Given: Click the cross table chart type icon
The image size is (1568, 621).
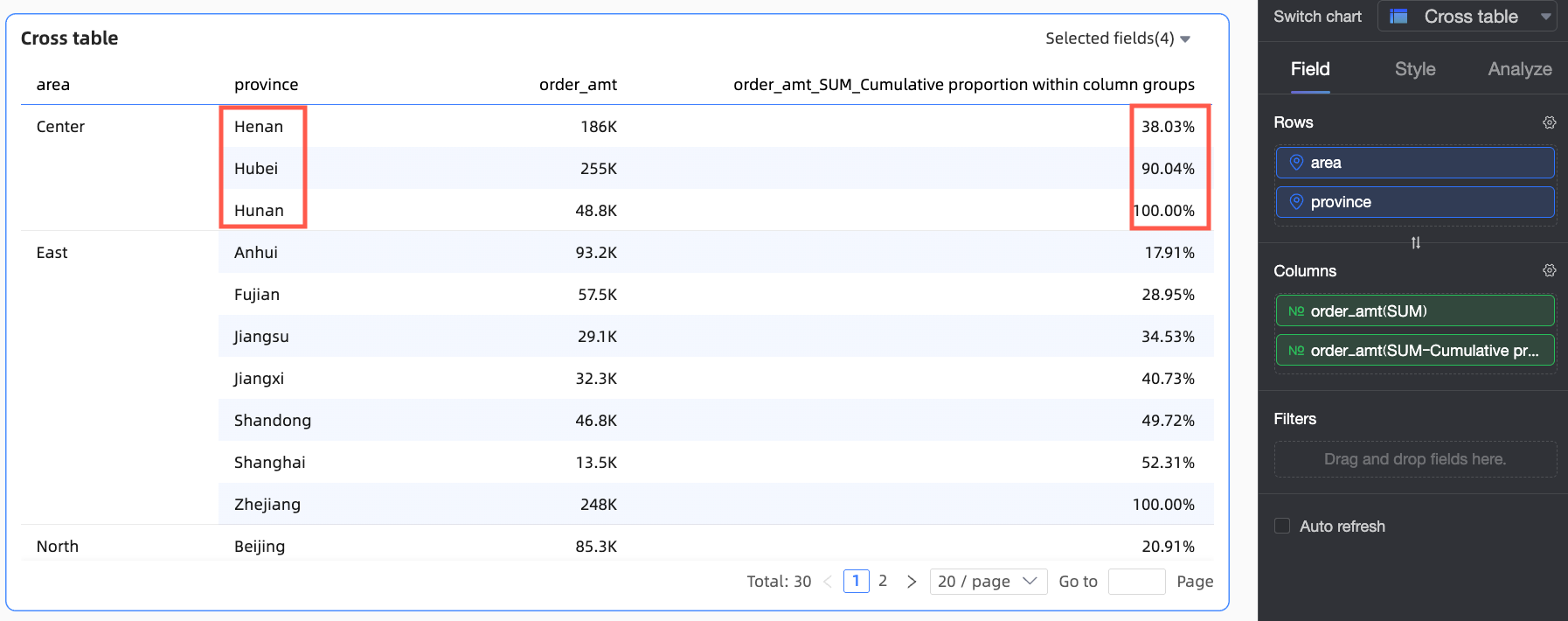Looking at the screenshot, I should (x=1398, y=17).
